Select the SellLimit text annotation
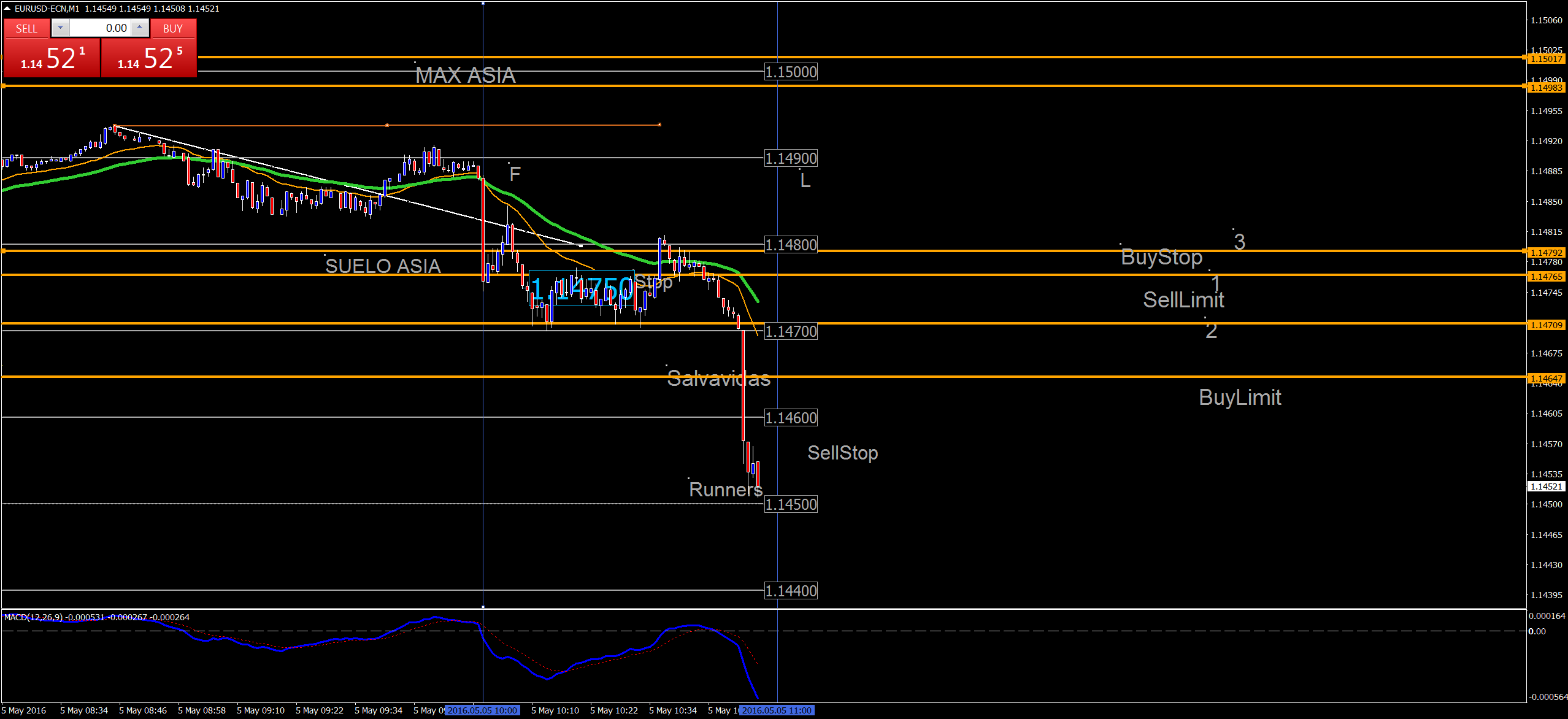Image resolution: width=1568 pixels, height=719 pixels. (x=1183, y=300)
